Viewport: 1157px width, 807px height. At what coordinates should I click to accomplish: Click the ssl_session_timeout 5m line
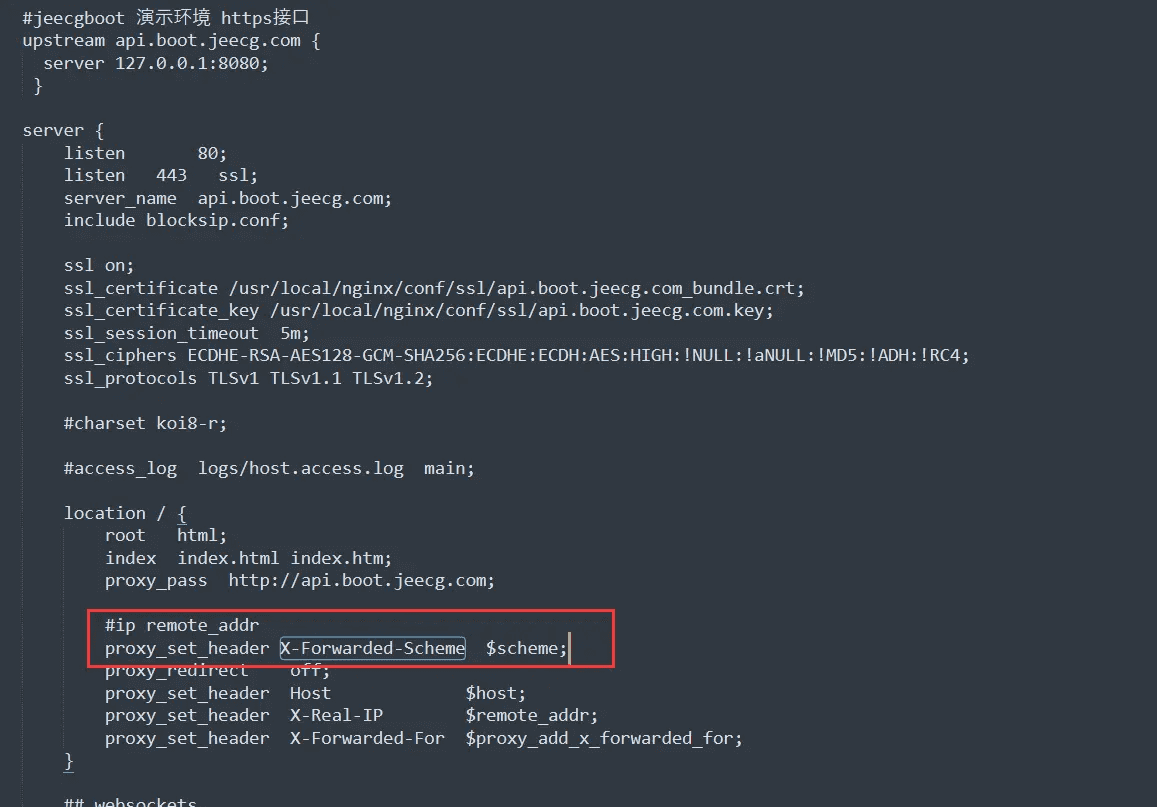tap(187, 333)
